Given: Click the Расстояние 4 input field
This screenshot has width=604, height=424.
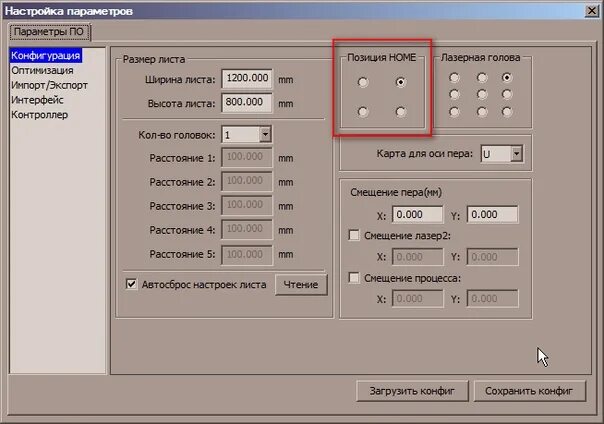Looking at the screenshot, I should pyautogui.click(x=247, y=229).
